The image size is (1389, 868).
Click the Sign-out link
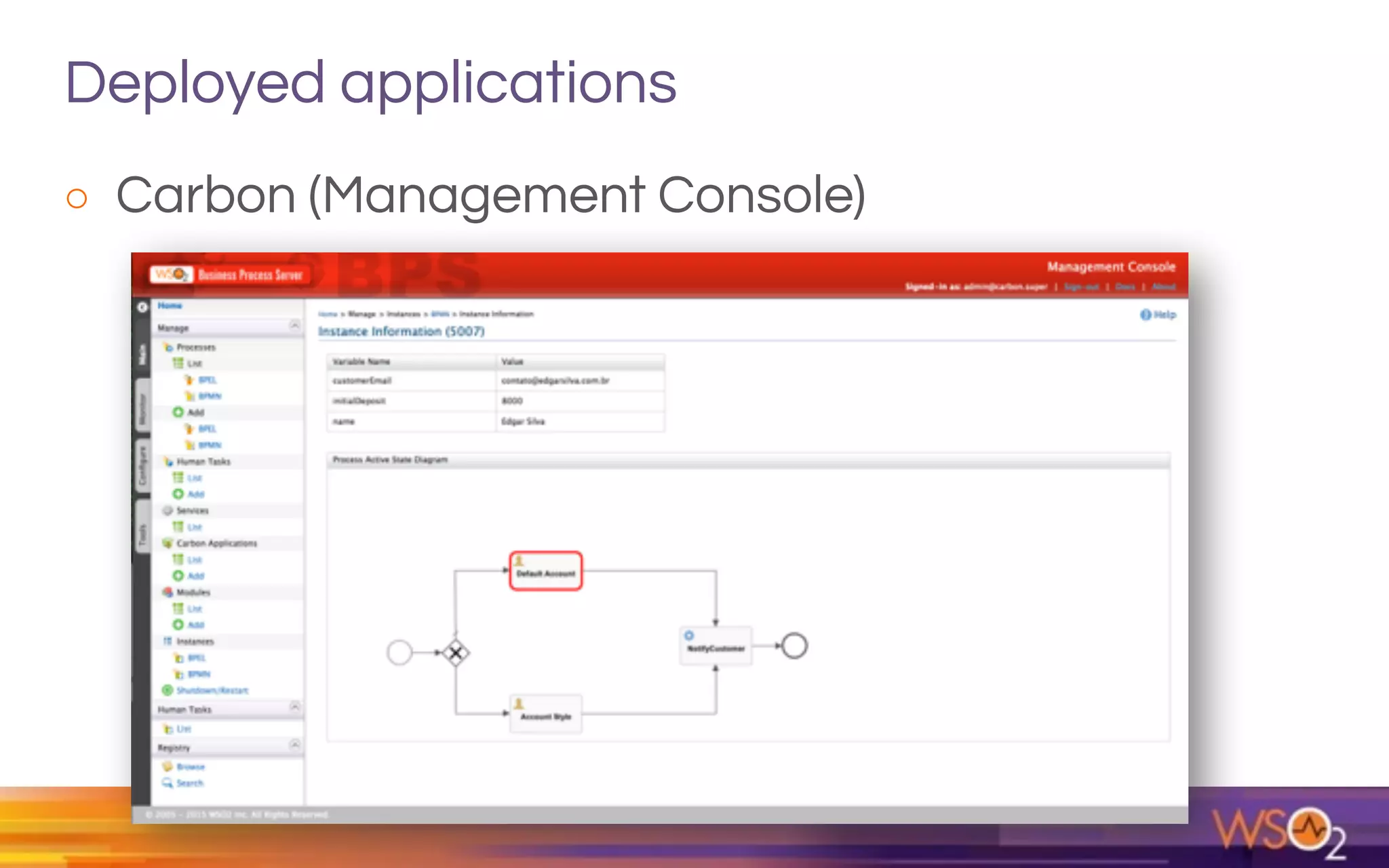(1081, 287)
